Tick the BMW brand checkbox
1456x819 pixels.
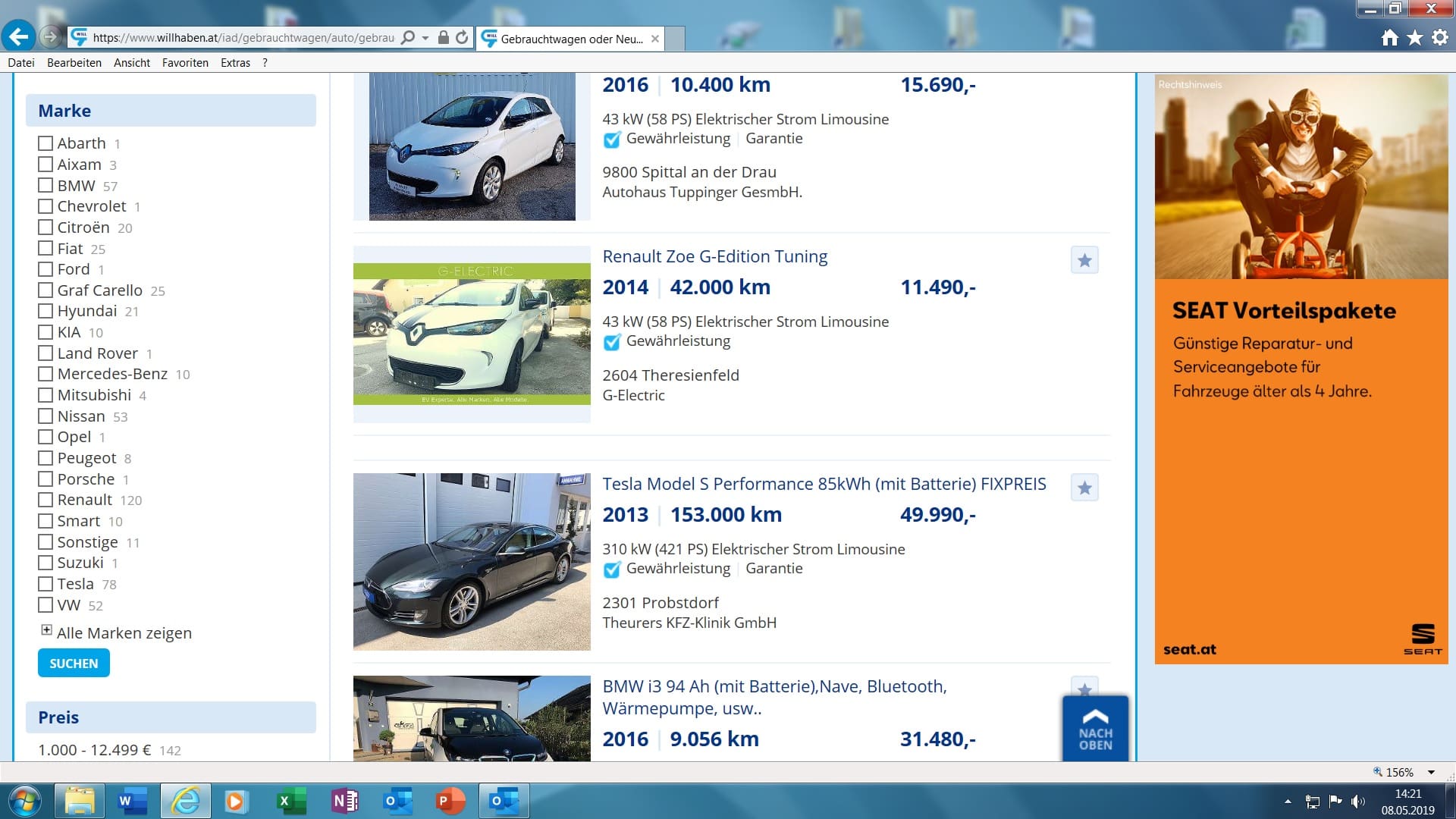pos(45,186)
